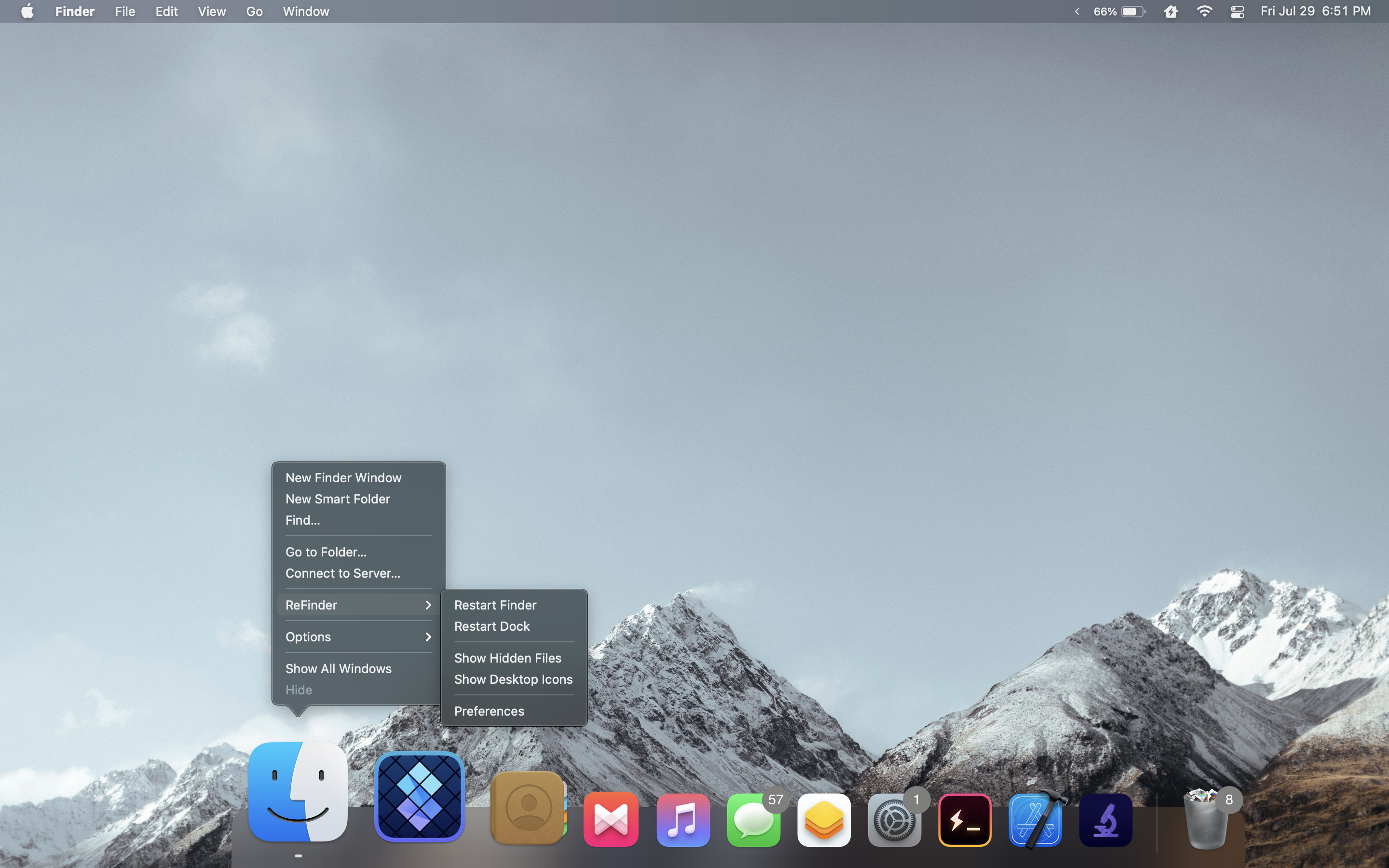Launch the blue diamond-pattern app in Dock
Viewport: 1389px width, 868px height.
(419, 796)
